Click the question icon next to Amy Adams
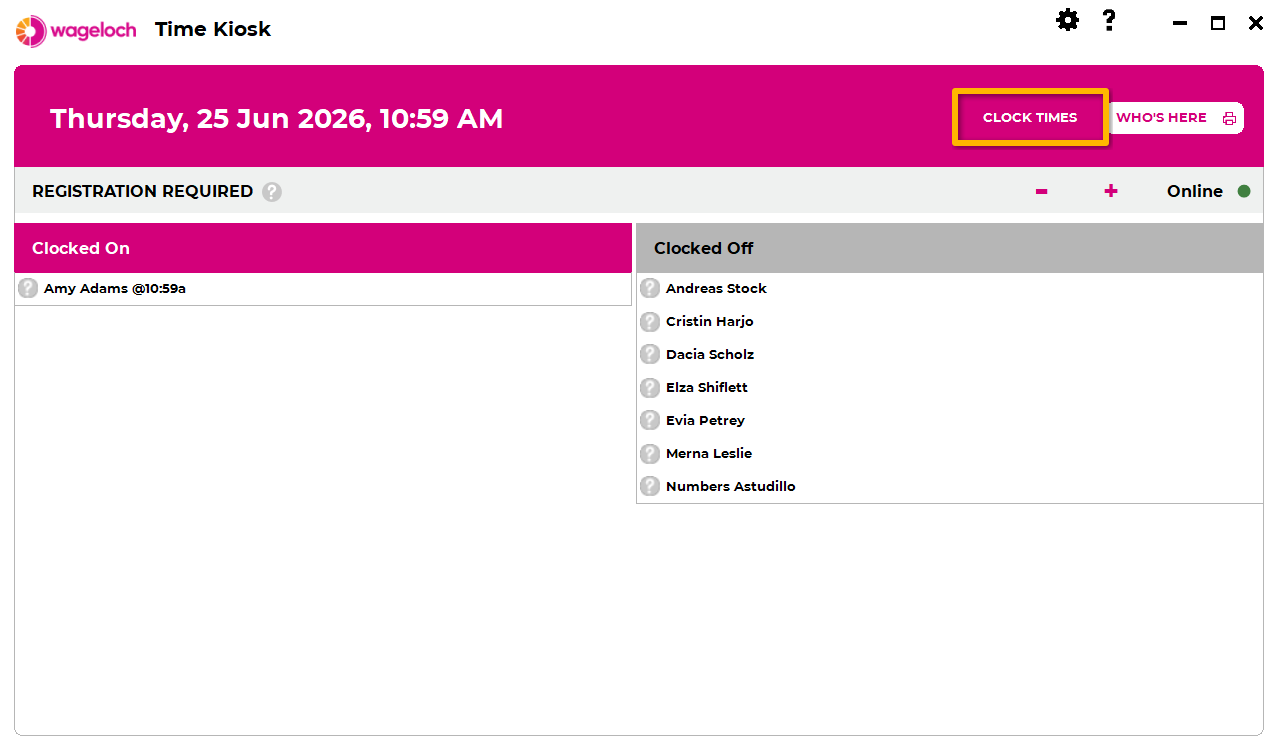This screenshot has width=1277, height=743. (x=28, y=288)
